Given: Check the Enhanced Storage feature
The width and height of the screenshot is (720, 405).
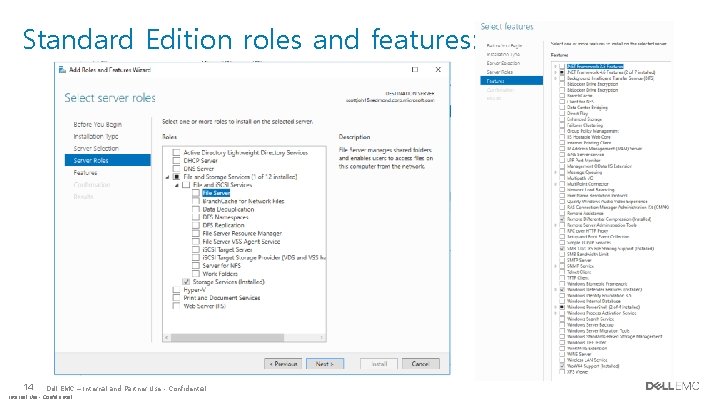Looking at the screenshot, I should click(562, 119).
